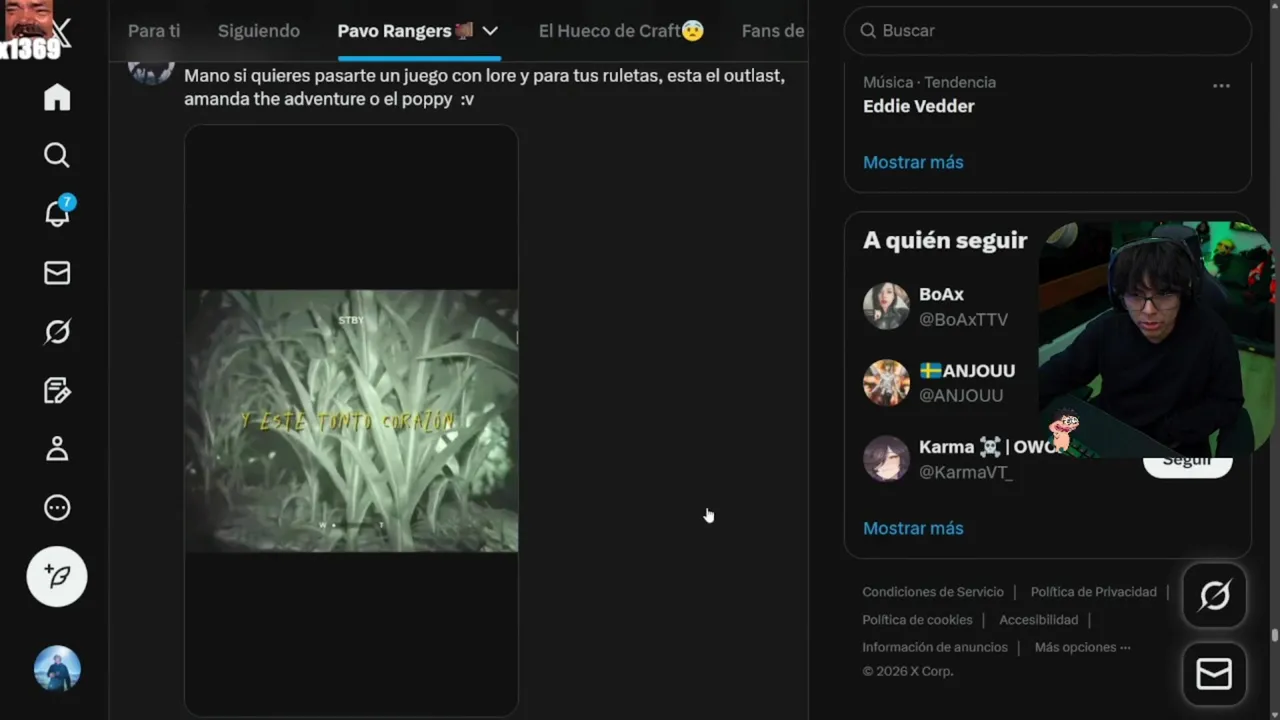This screenshot has width=1280, height=720.
Task: Open the Explore search icon in sidebar
Action: tap(57, 155)
